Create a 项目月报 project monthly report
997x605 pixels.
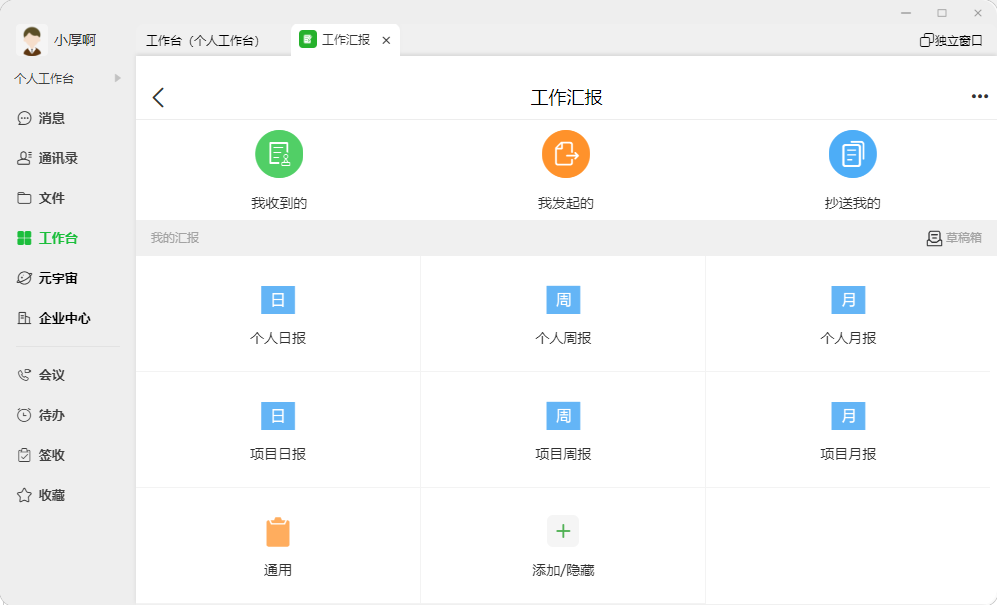848,431
